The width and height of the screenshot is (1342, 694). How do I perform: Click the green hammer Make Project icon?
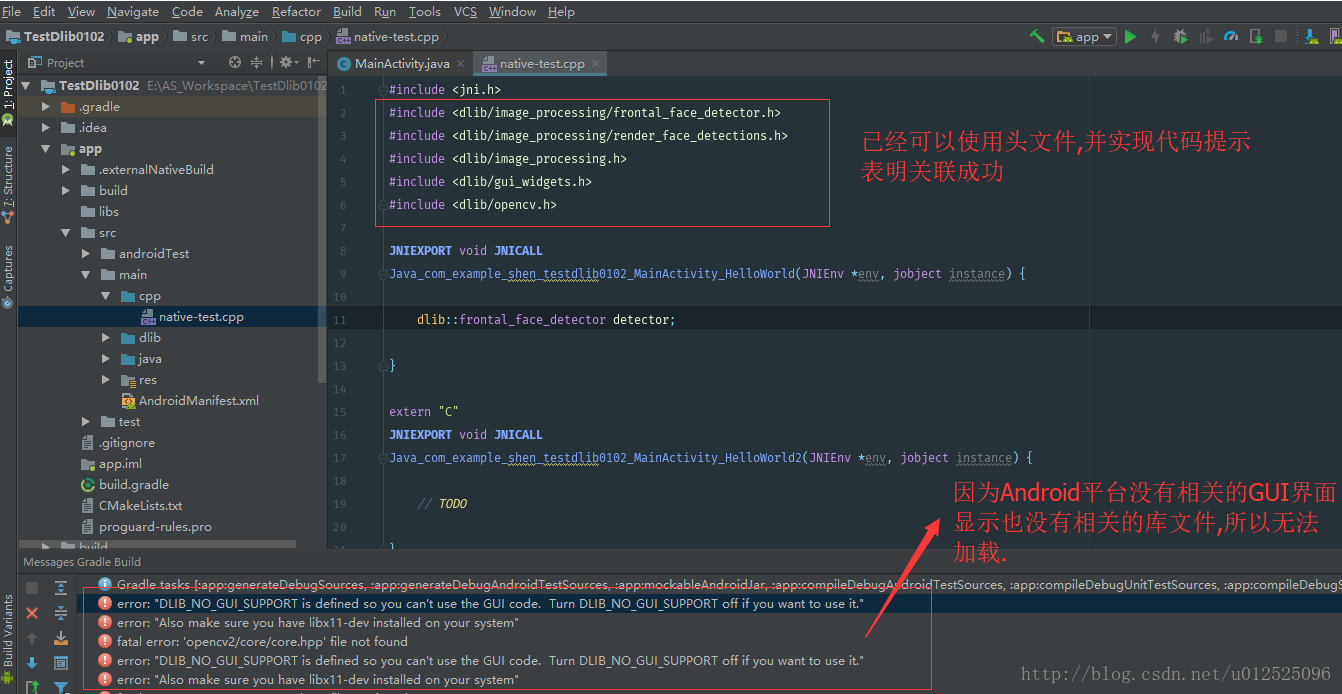(x=1037, y=36)
